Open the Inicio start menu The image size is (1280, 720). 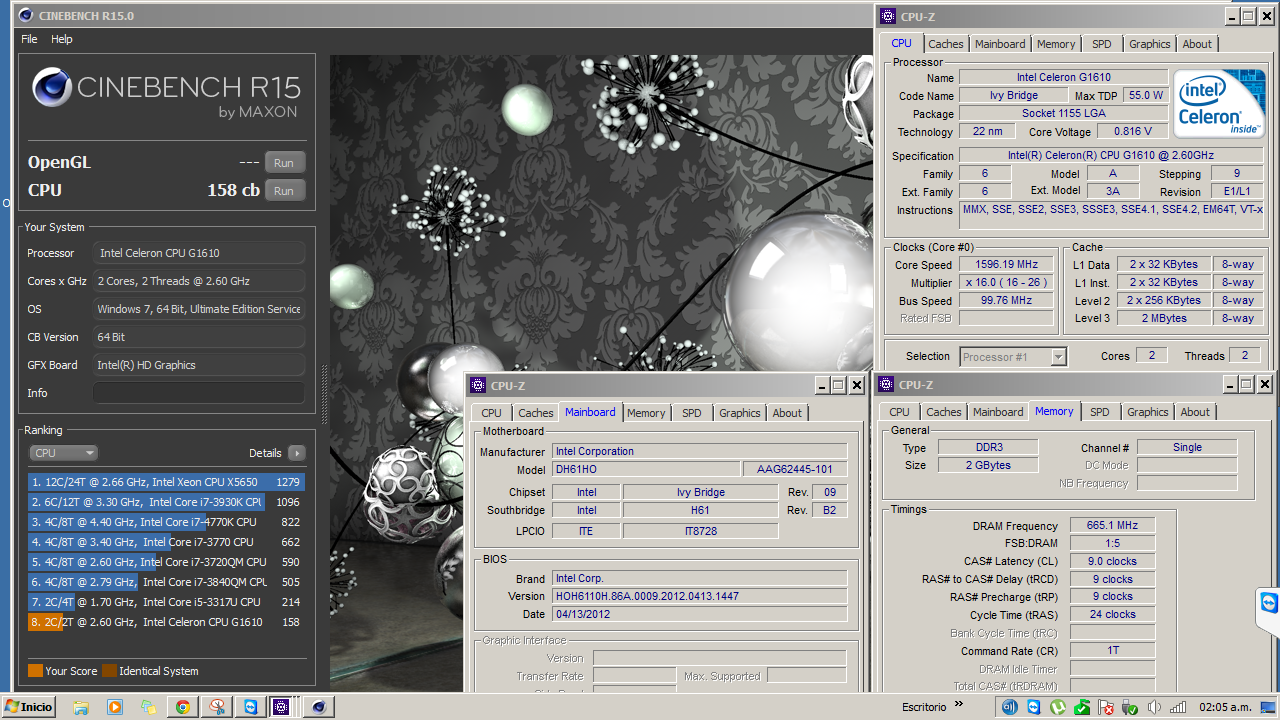[x=30, y=707]
